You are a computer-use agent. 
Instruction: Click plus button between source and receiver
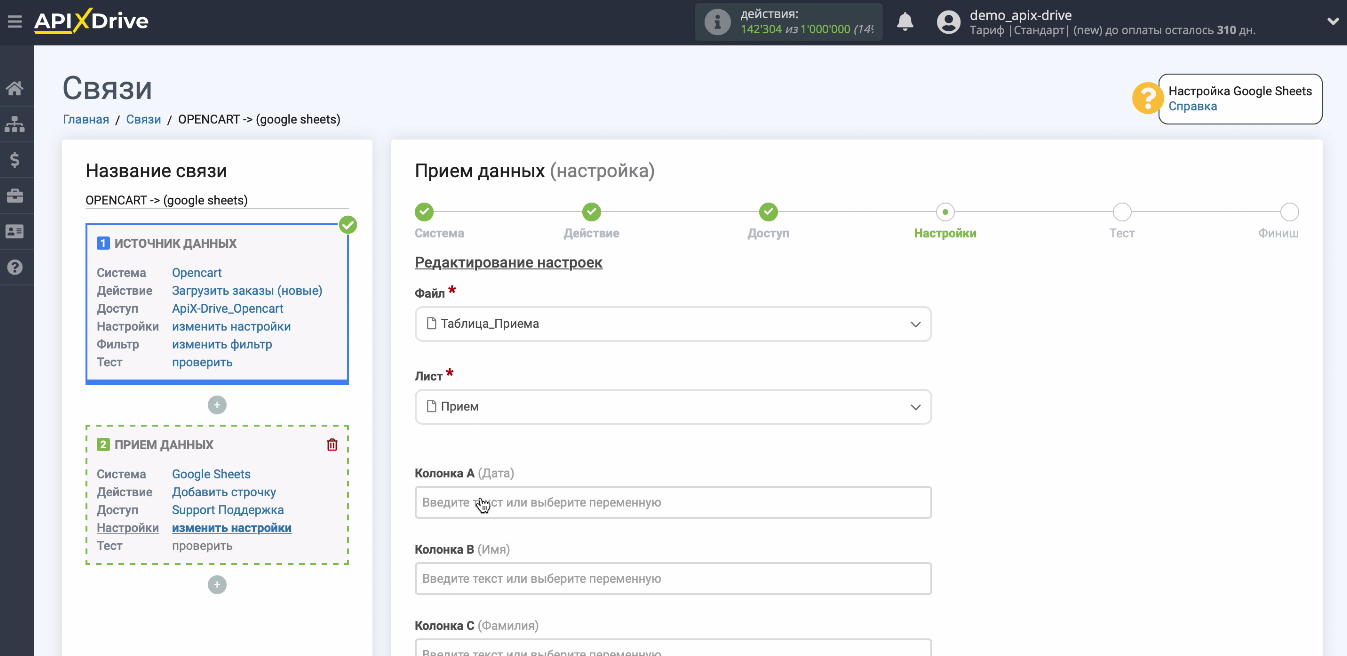coord(217,405)
